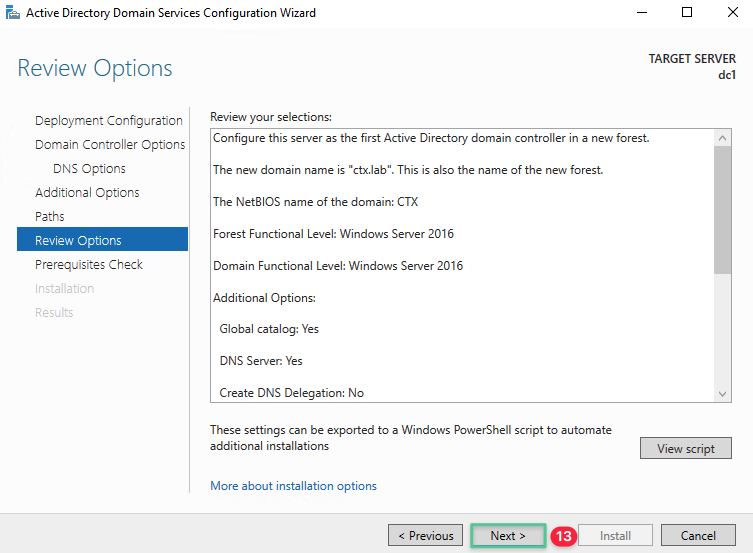Click the View script button
Viewport: 753px width, 553px height.
click(x=685, y=448)
